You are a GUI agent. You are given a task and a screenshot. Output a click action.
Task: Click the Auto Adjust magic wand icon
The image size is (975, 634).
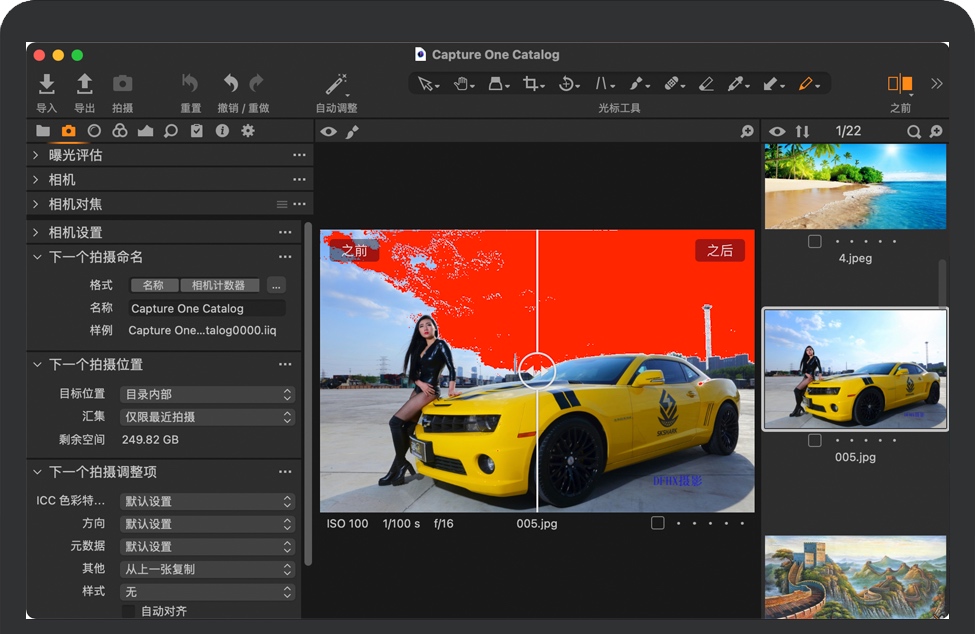(x=336, y=84)
